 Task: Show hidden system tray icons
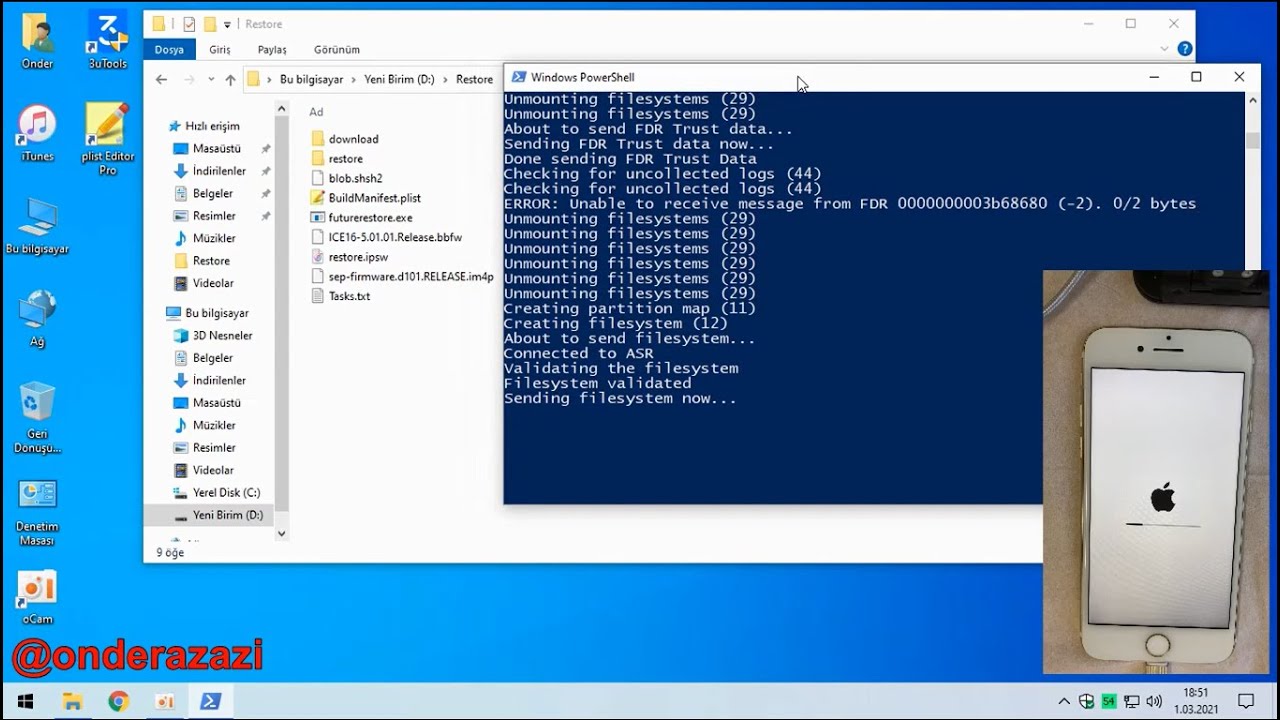pyautogui.click(x=1064, y=702)
